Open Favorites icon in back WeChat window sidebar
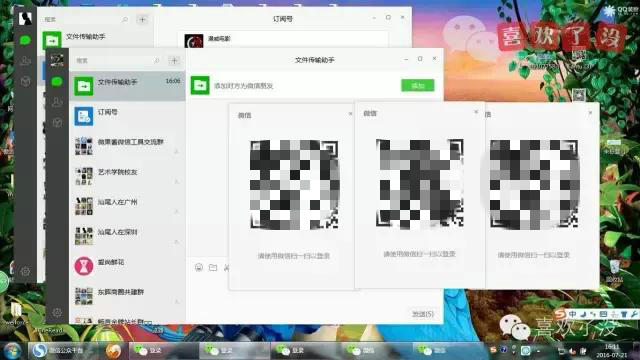 [25, 81]
